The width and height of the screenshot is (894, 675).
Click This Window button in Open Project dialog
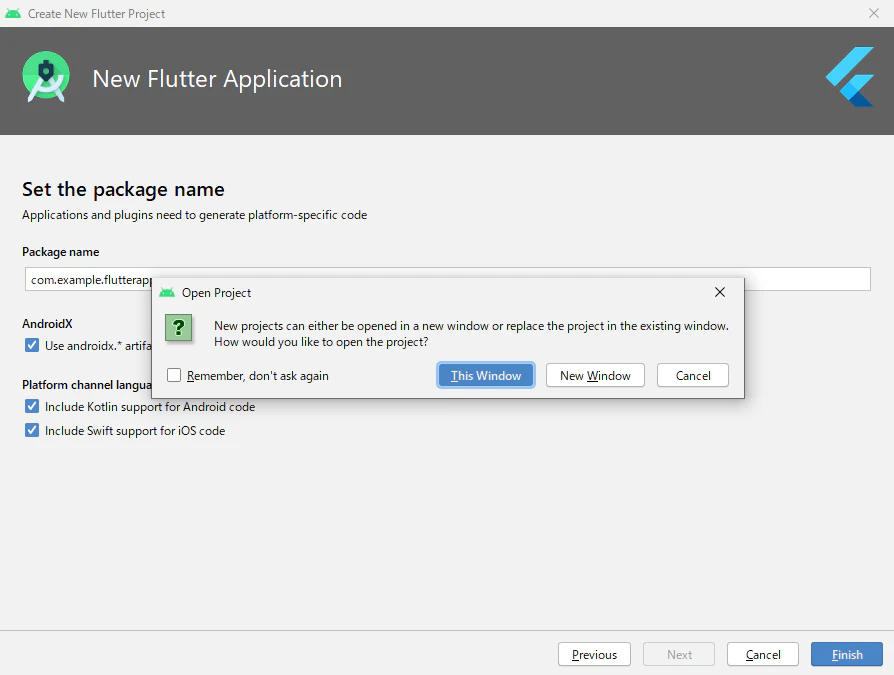486,376
